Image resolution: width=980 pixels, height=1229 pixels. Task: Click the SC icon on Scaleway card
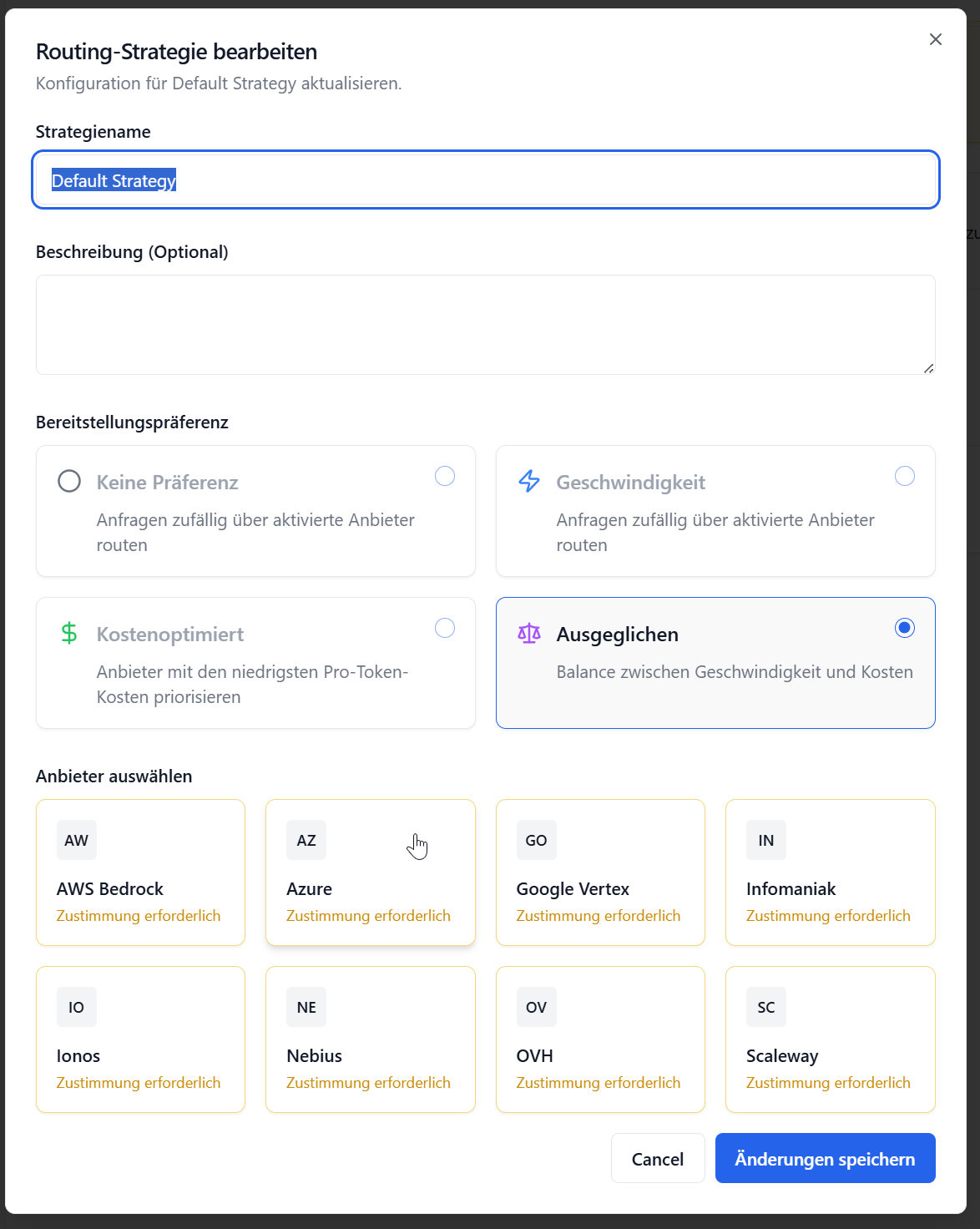765,1007
